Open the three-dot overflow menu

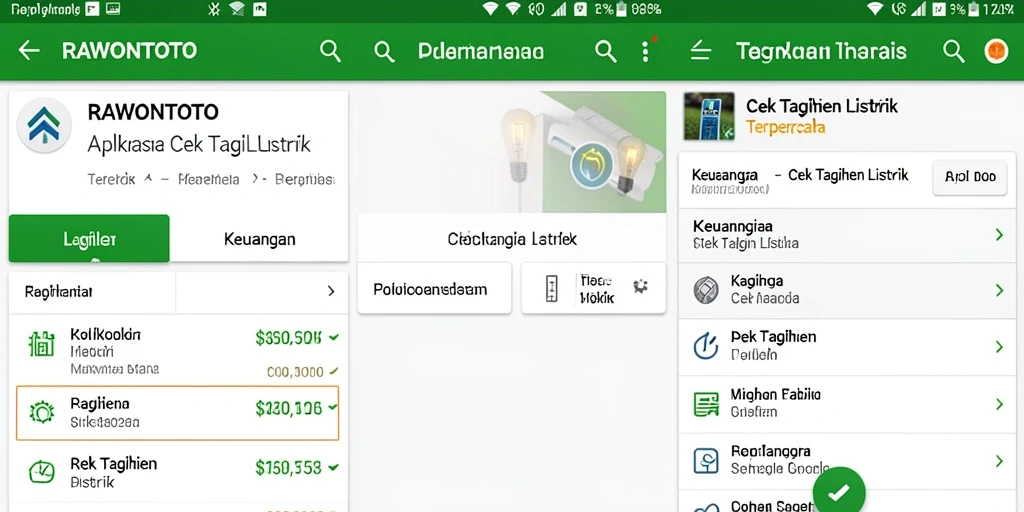click(x=645, y=52)
